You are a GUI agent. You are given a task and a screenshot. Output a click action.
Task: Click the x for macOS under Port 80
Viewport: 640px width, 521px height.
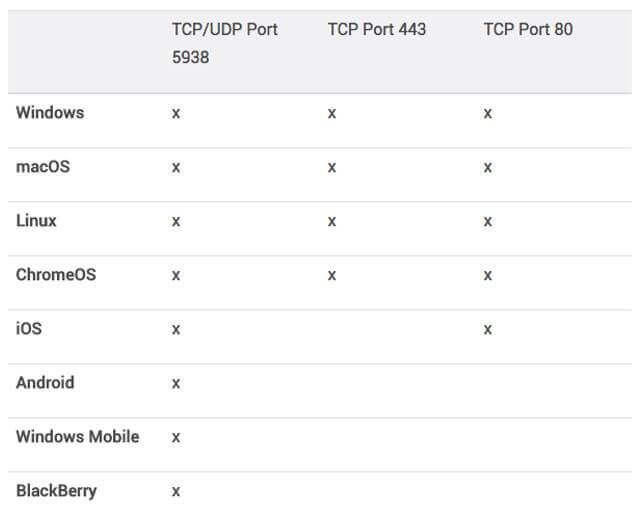(x=488, y=168)
